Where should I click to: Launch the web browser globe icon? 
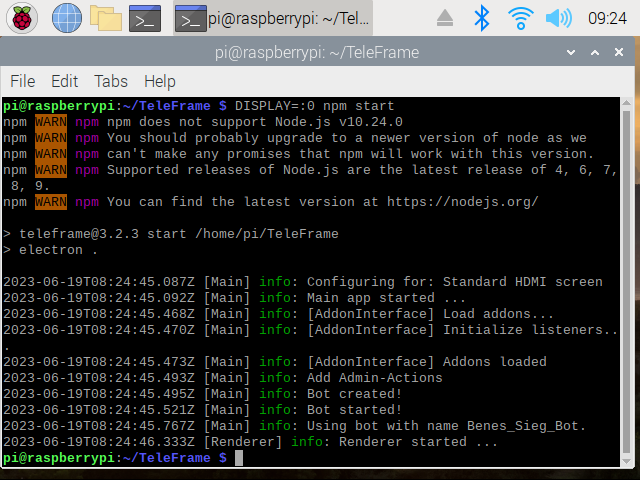pos(67,18)
